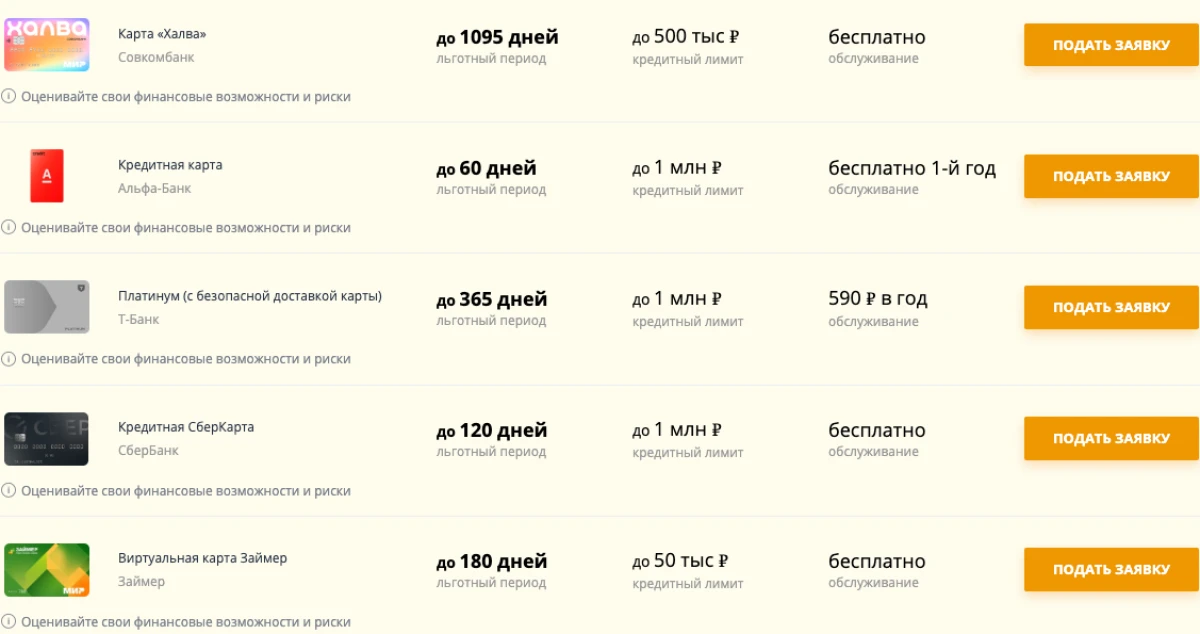Click the dark СберКарта card image
This screenshot has height=634, width=1200.
coord(46,439)
